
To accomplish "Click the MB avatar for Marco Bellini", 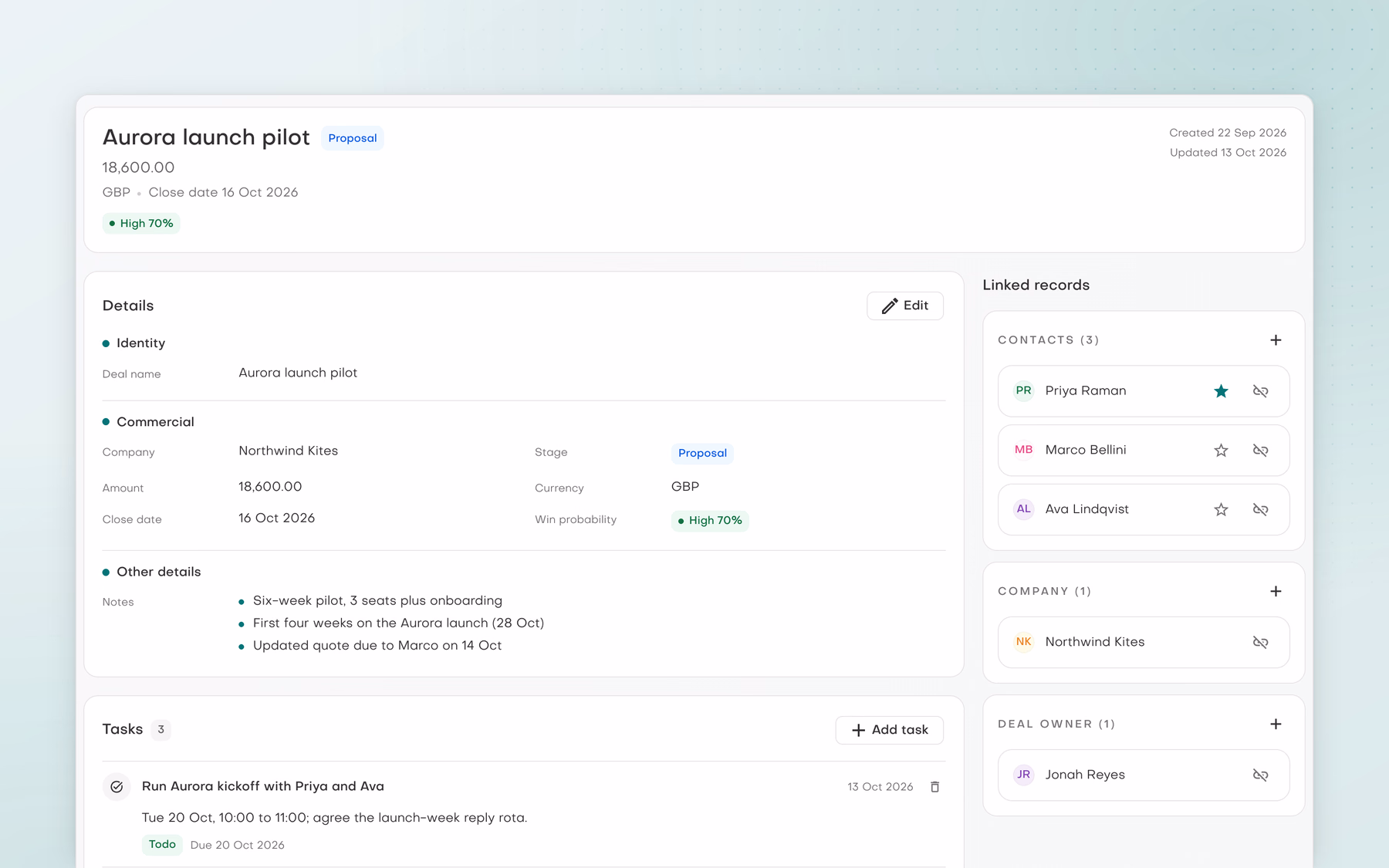I will point(1023,451).
